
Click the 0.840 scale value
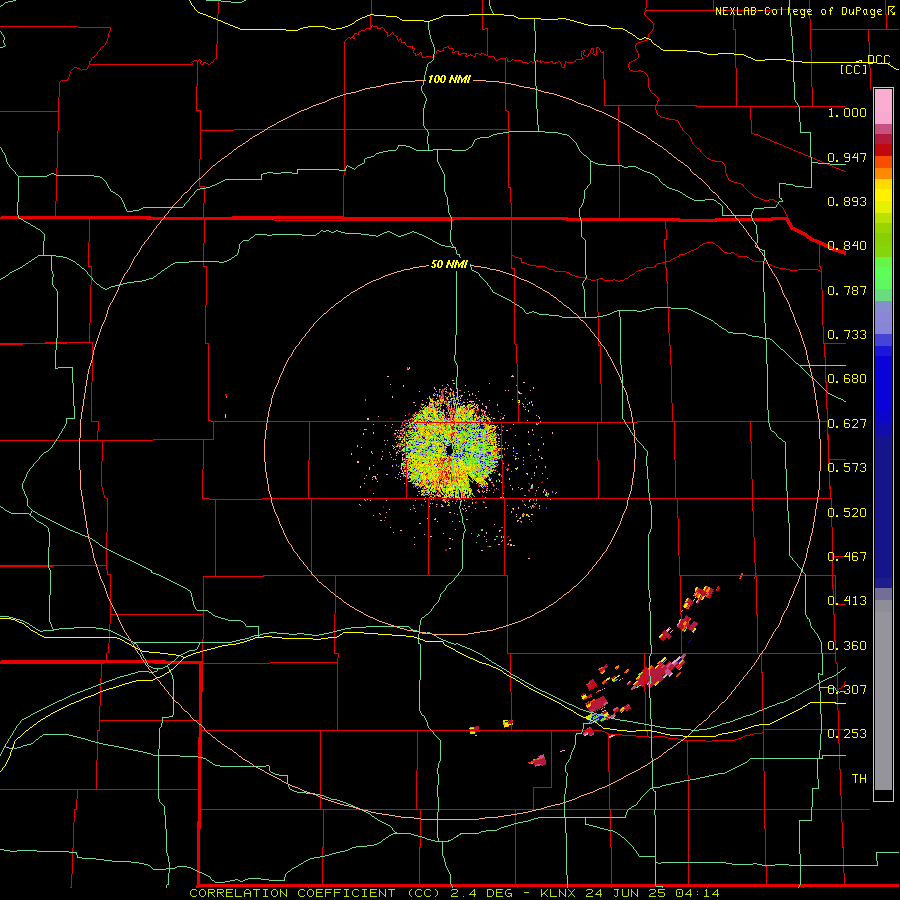click(x=847, y=246)
